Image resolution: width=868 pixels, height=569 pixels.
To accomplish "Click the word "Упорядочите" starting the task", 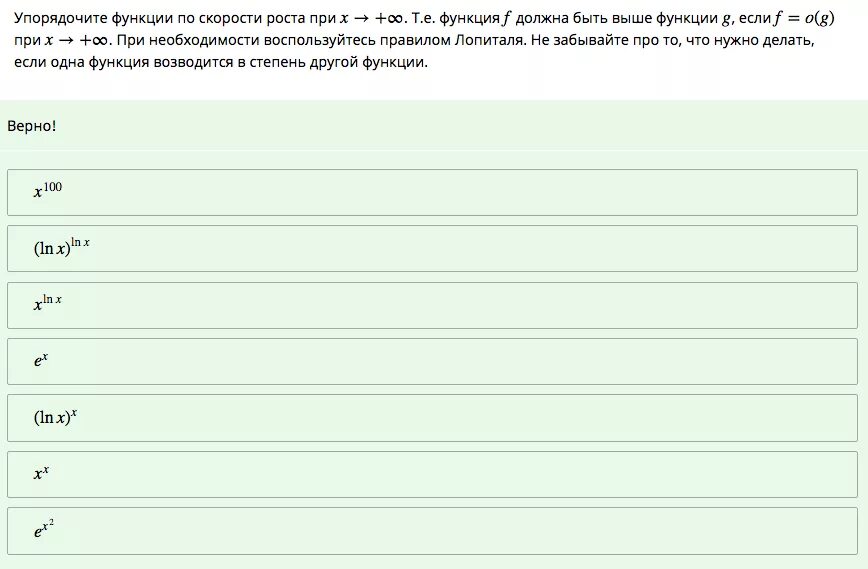I will 60,19.
